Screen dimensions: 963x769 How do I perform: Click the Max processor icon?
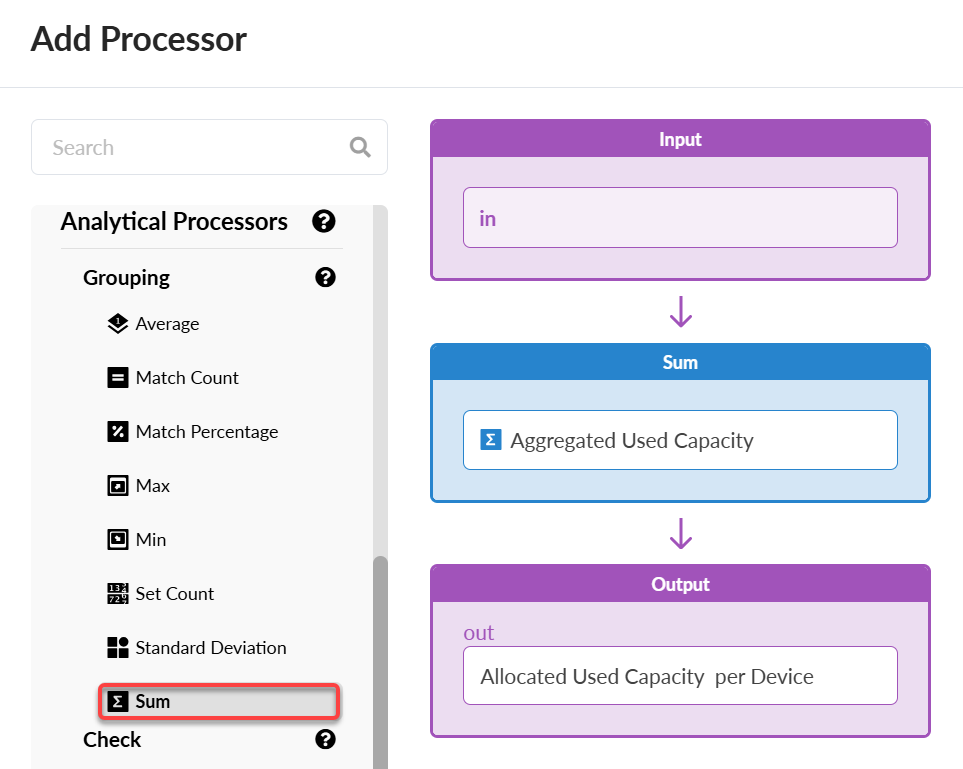[117, 486]
